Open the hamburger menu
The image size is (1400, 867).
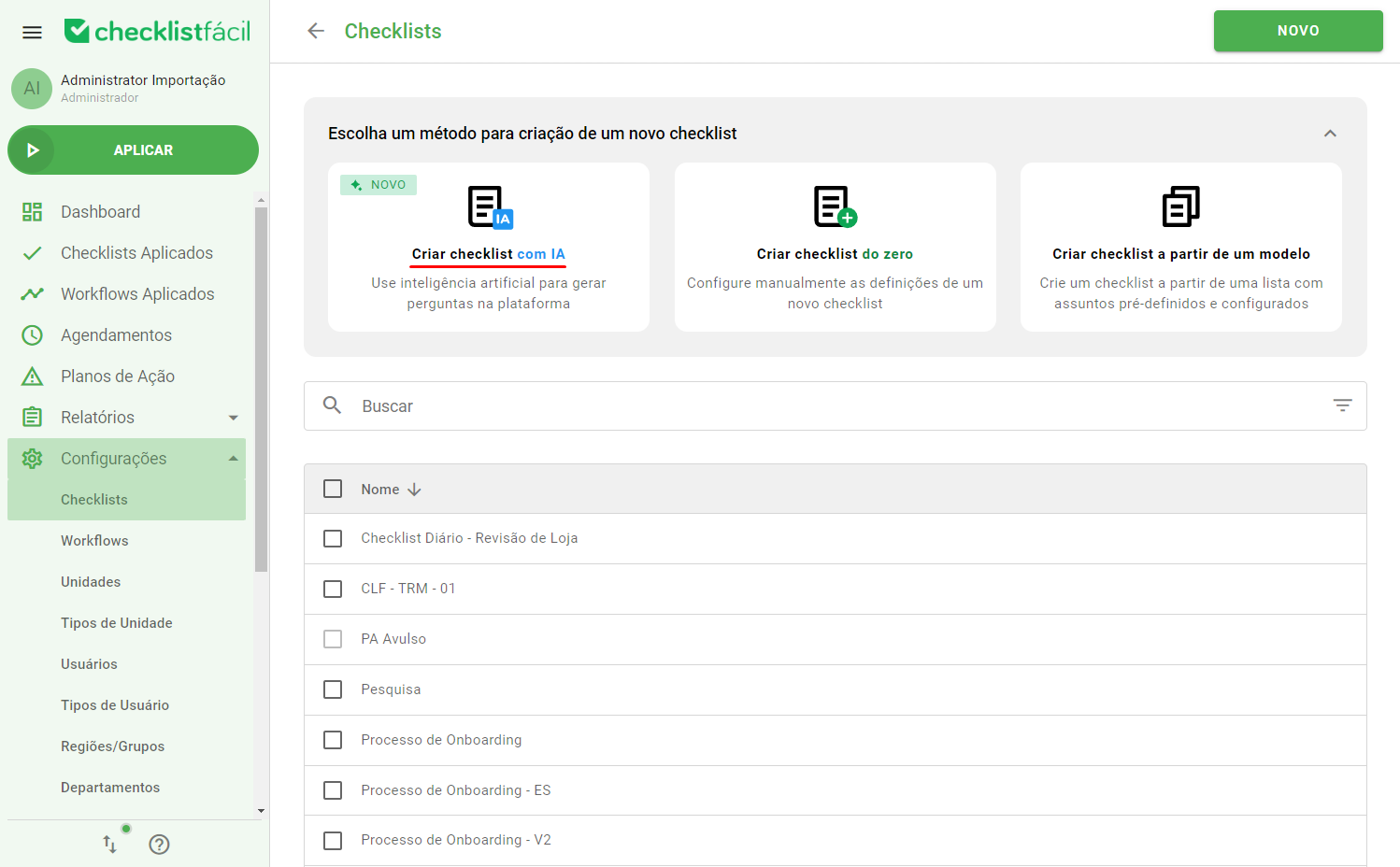(32, 31)
